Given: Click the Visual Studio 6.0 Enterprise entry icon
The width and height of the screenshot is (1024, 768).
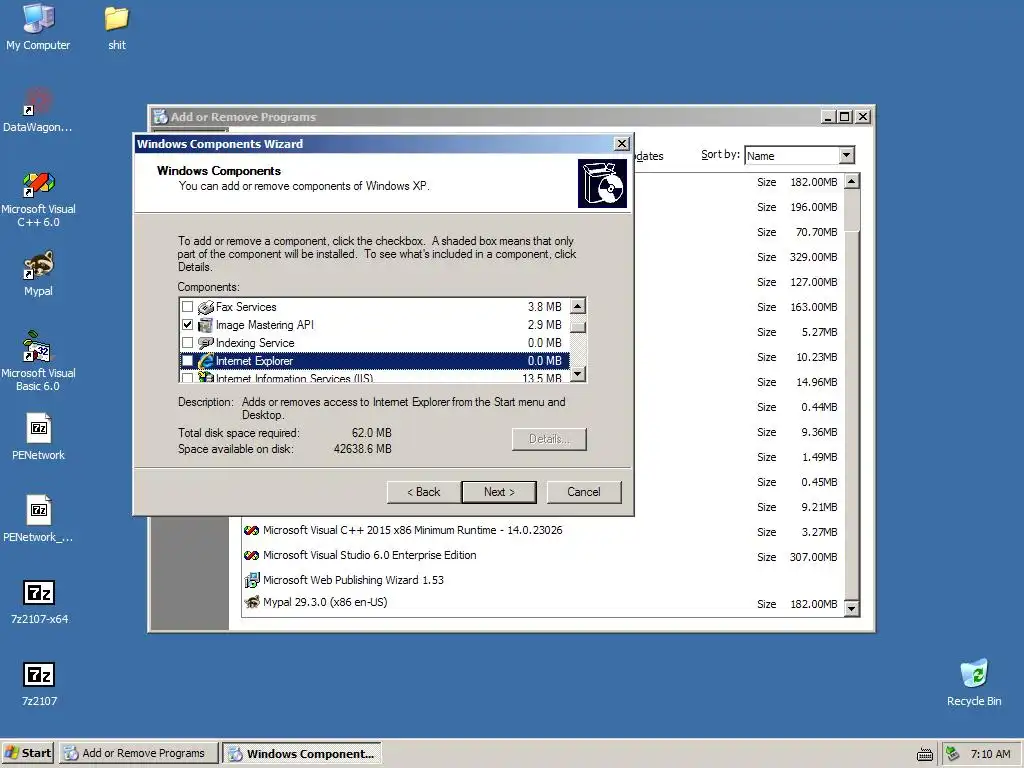Looking at the screenshot, I should point(251,555).
